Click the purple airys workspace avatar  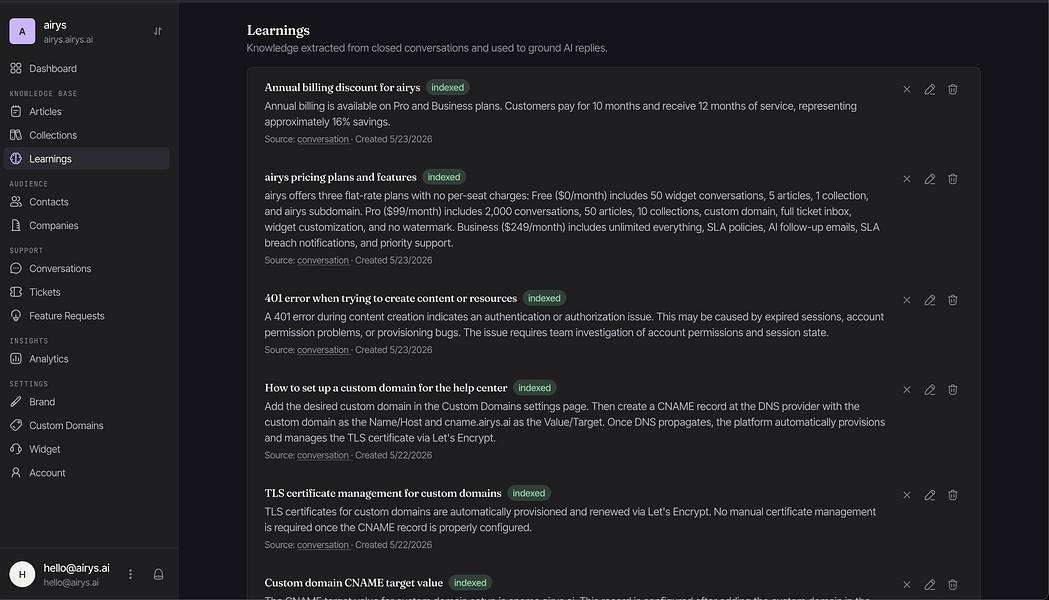tap(22, 31)
